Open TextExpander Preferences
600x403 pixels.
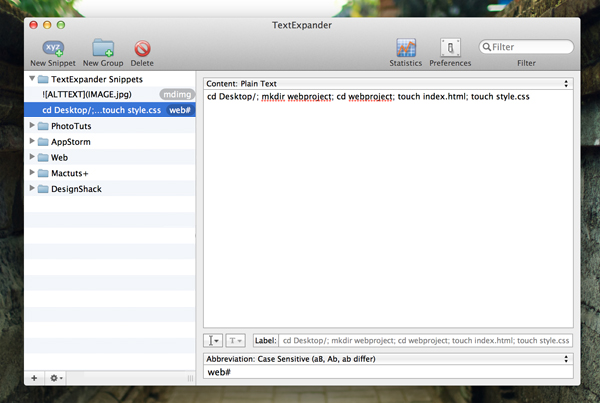click(450, 53)
